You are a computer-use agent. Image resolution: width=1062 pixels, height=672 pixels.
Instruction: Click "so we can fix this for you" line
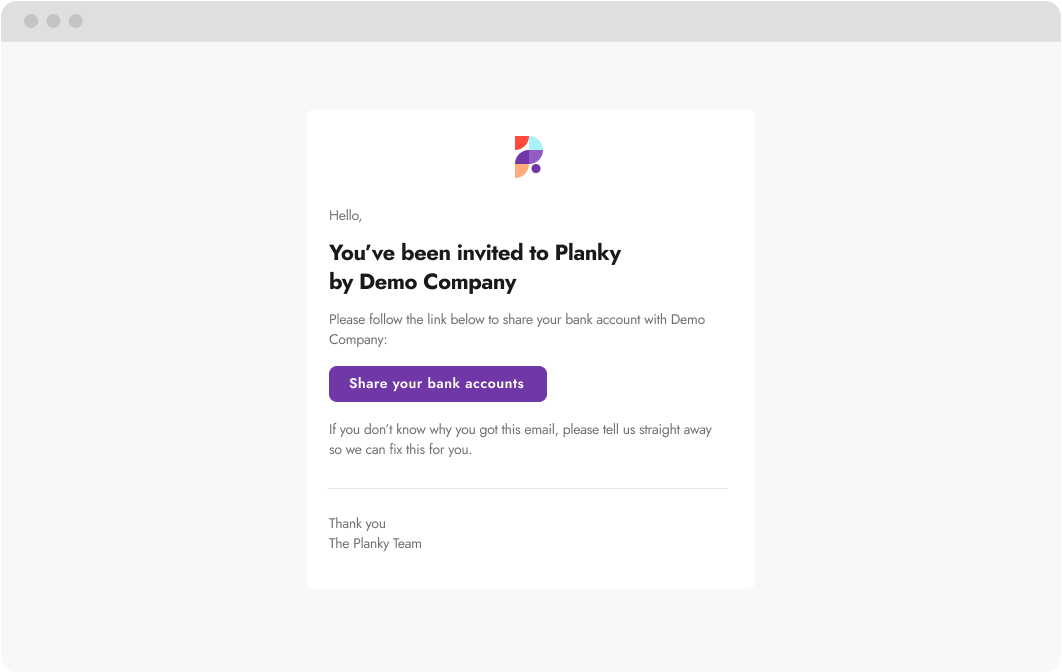click(x=400, y=450)
